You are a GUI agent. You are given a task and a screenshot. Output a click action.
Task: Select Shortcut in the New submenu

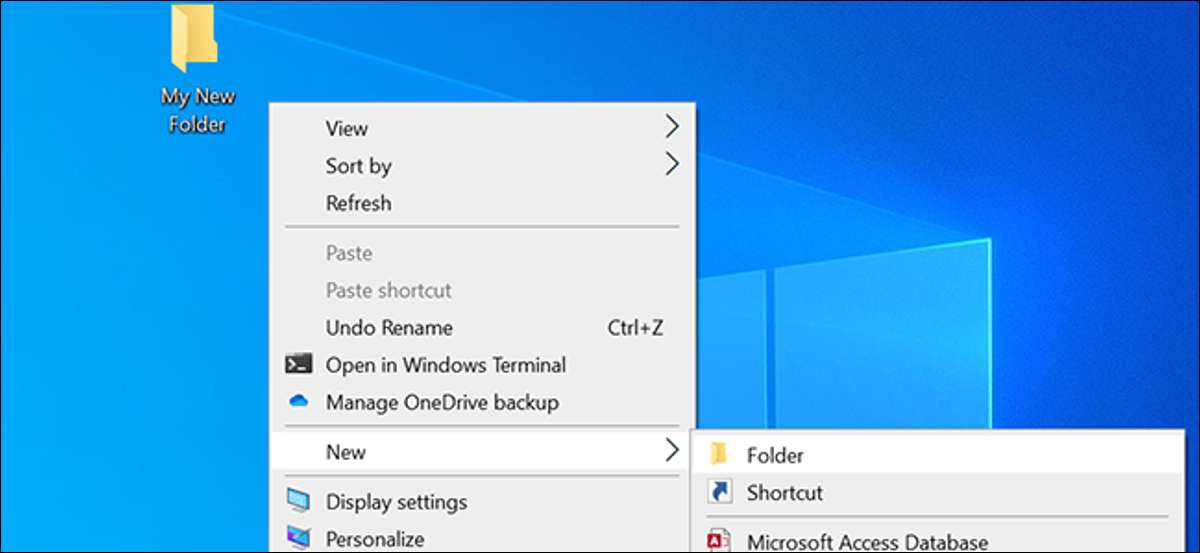pos(784,493)
